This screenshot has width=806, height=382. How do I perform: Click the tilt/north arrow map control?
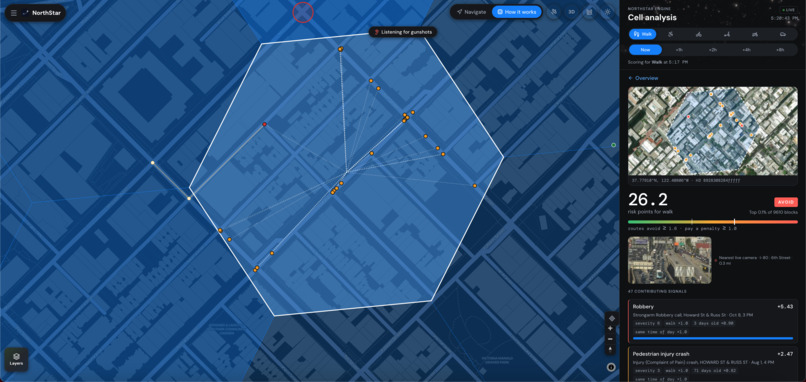tap(610, 350)
